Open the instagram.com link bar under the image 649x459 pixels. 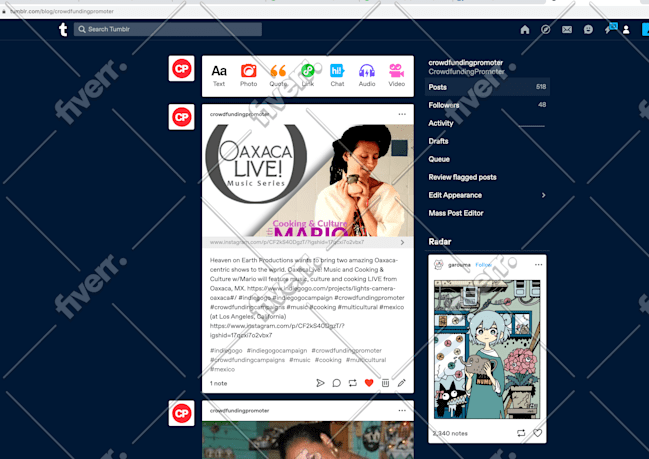point(308,242)
